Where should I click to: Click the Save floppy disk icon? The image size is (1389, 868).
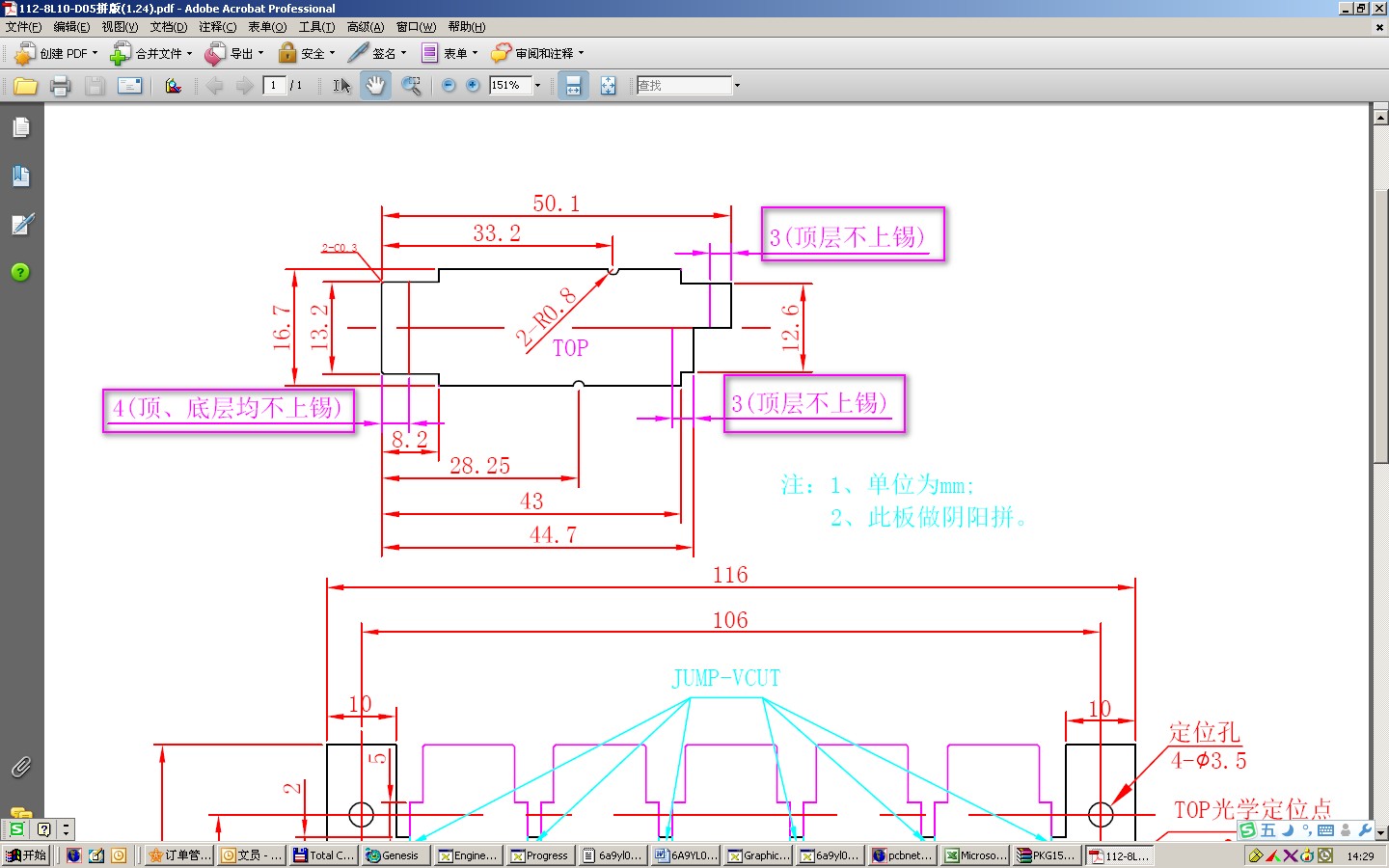tap(95, 86)
